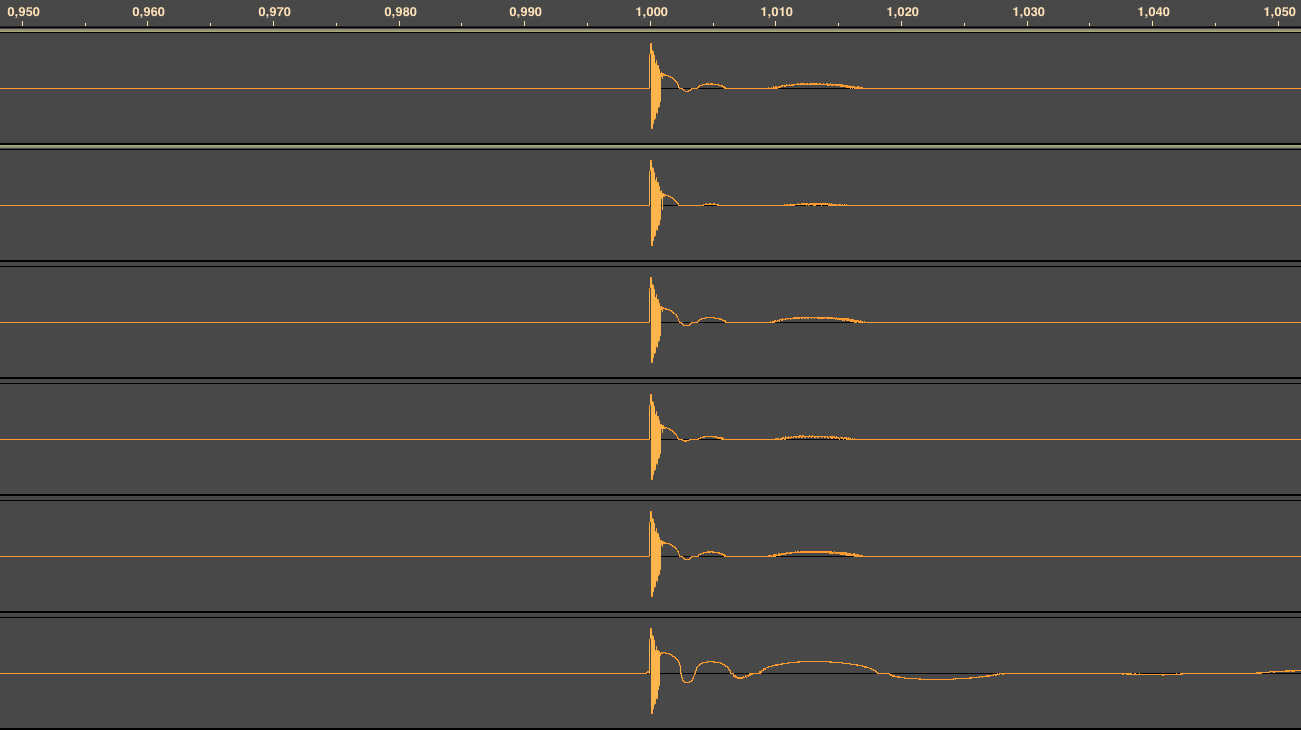The image size is (1301, 730).
Task: Click the 1,000 mark on the time ruler
Action: [651, 12]
